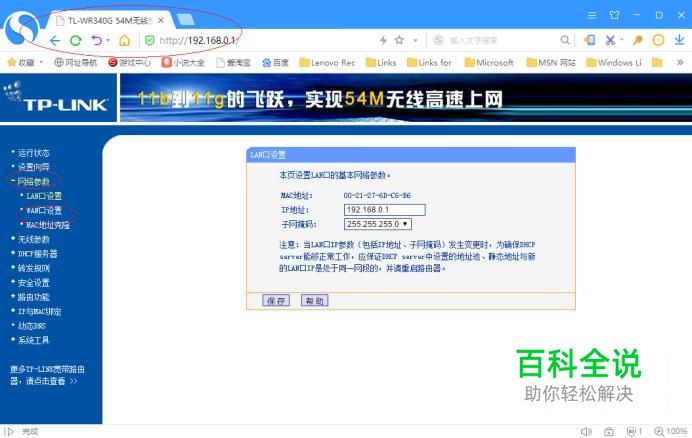Click the 保存 save button
This screenshot has width=692, height=438.
(276, 301)
